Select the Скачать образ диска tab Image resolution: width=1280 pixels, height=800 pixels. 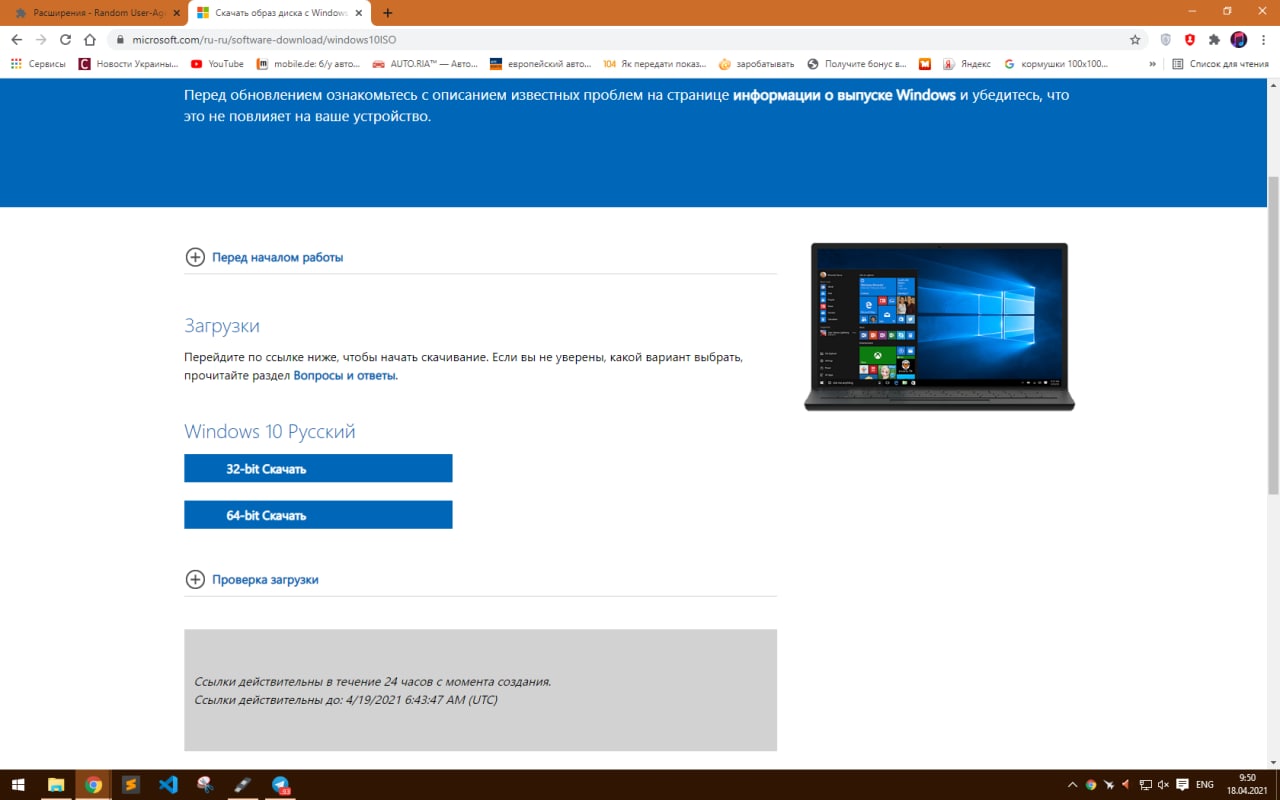281,13
